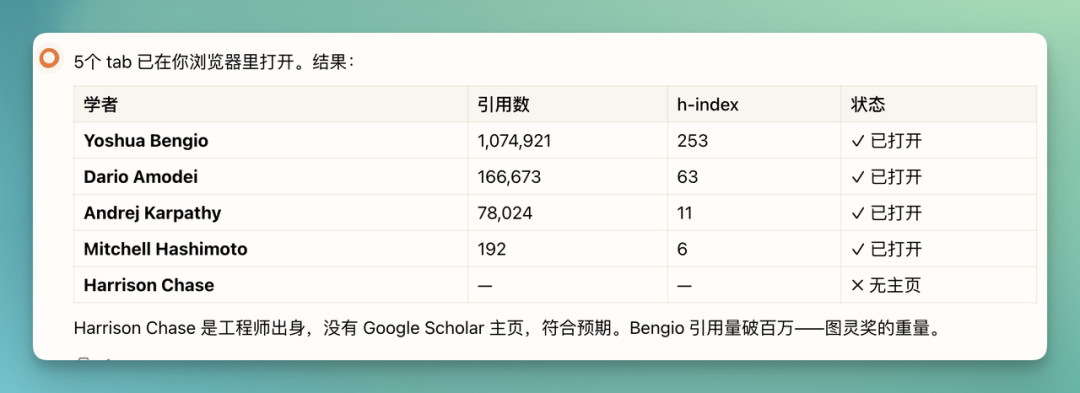Click the checkmark in Mitchell Hashimoto's status cell
1080x393 pixels.
(858, 249)
